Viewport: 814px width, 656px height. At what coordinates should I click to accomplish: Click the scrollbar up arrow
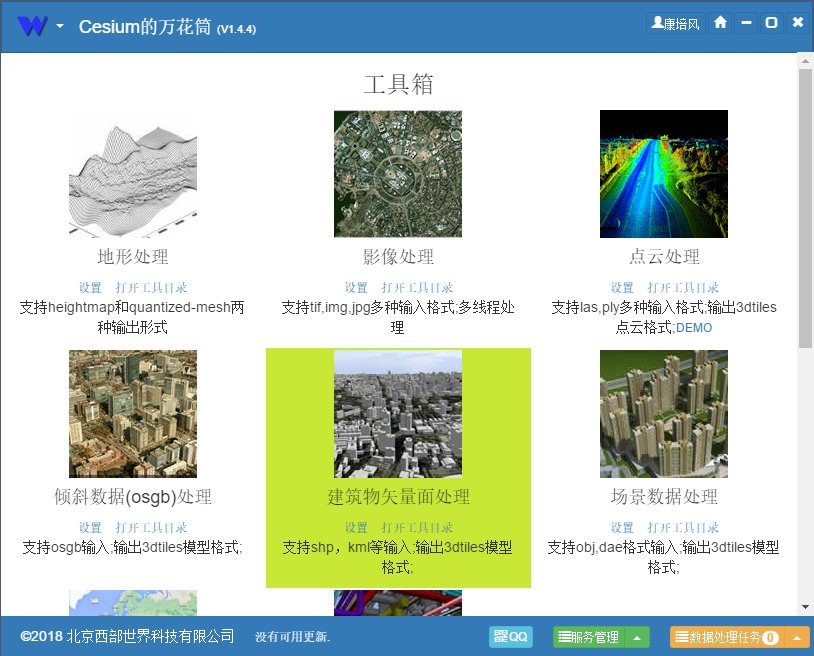805,61
